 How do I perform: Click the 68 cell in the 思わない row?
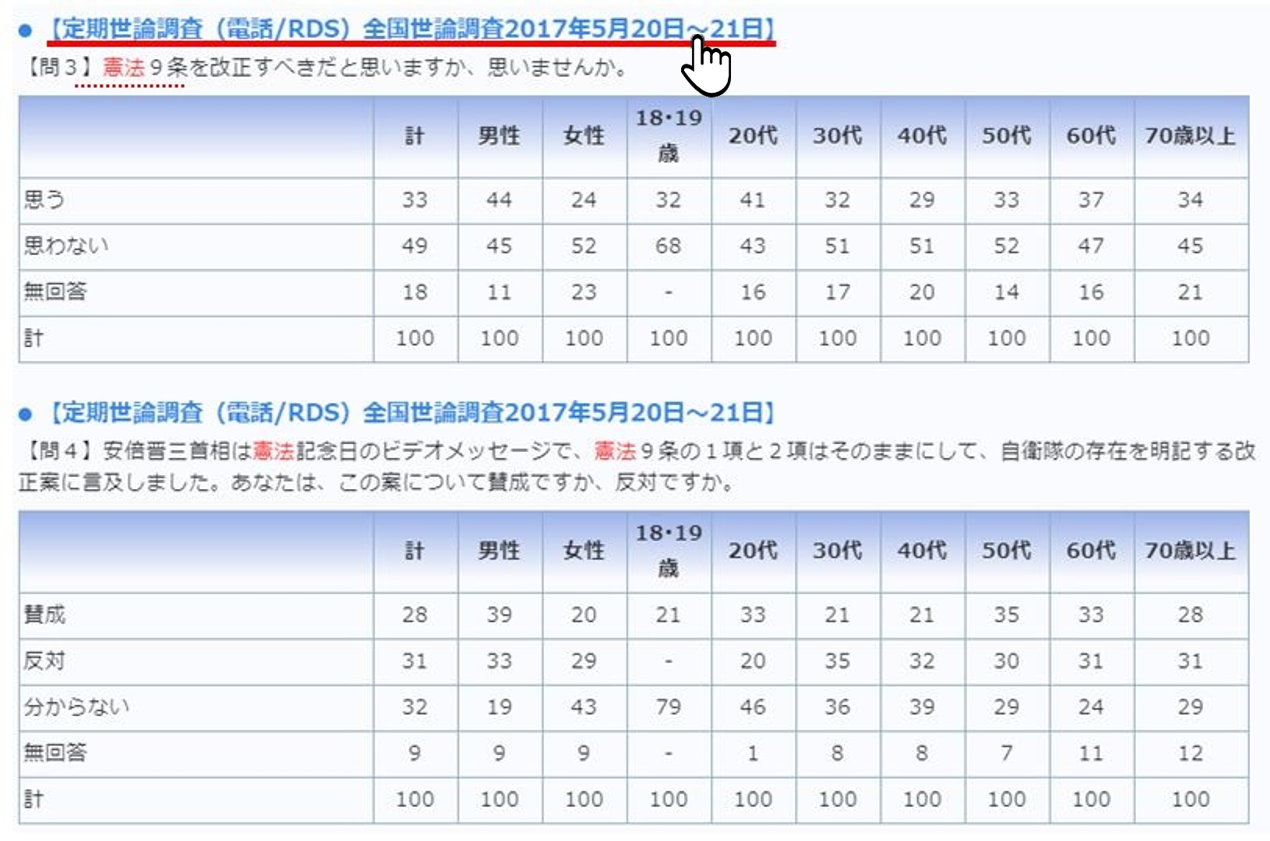(668, 246)
